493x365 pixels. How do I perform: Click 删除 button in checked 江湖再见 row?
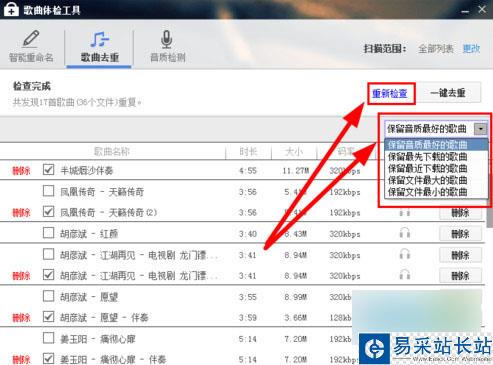click(460, 276)
